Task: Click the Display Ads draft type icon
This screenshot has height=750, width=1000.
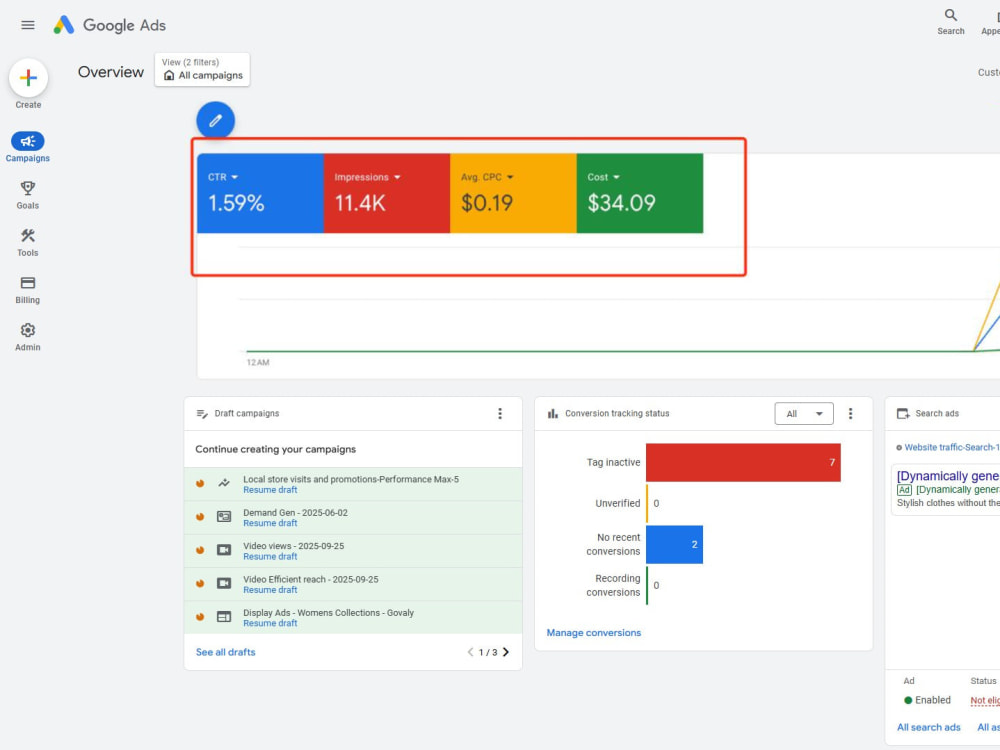Action: click(x=224, y=617)
